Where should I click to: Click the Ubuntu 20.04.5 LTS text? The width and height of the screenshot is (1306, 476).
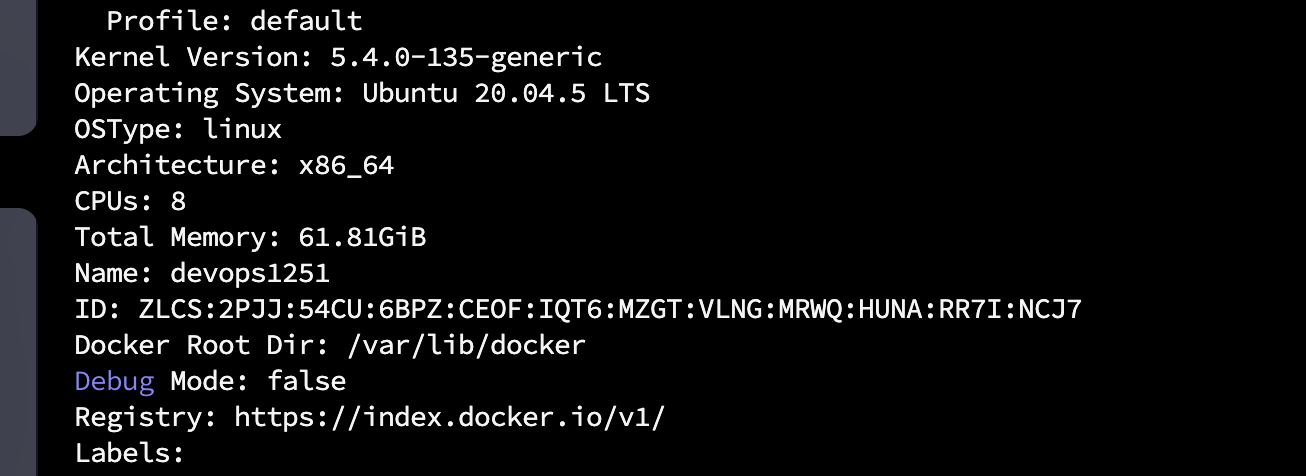point(506,93)
